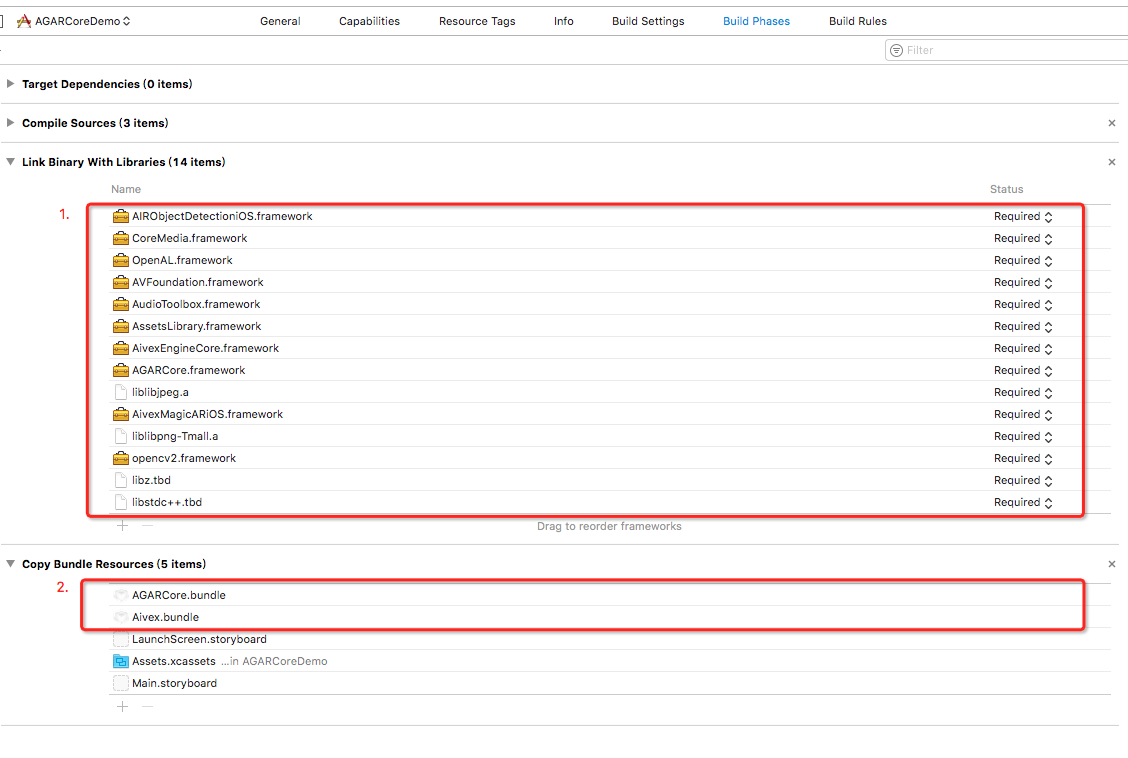This screenshot has height=758, width=1128.
Task: Click the AGARCoreDemo target app icon
Action: 24,21
